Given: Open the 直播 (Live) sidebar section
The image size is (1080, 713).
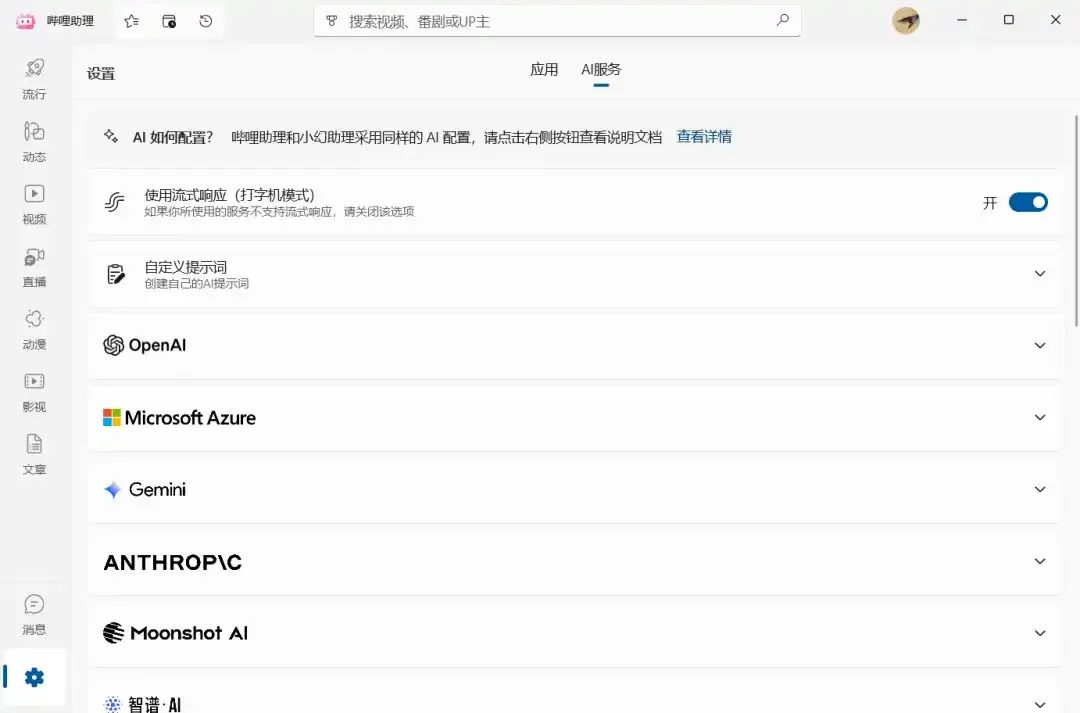Looking at the screenshot, I should click(x=34, y=267).
